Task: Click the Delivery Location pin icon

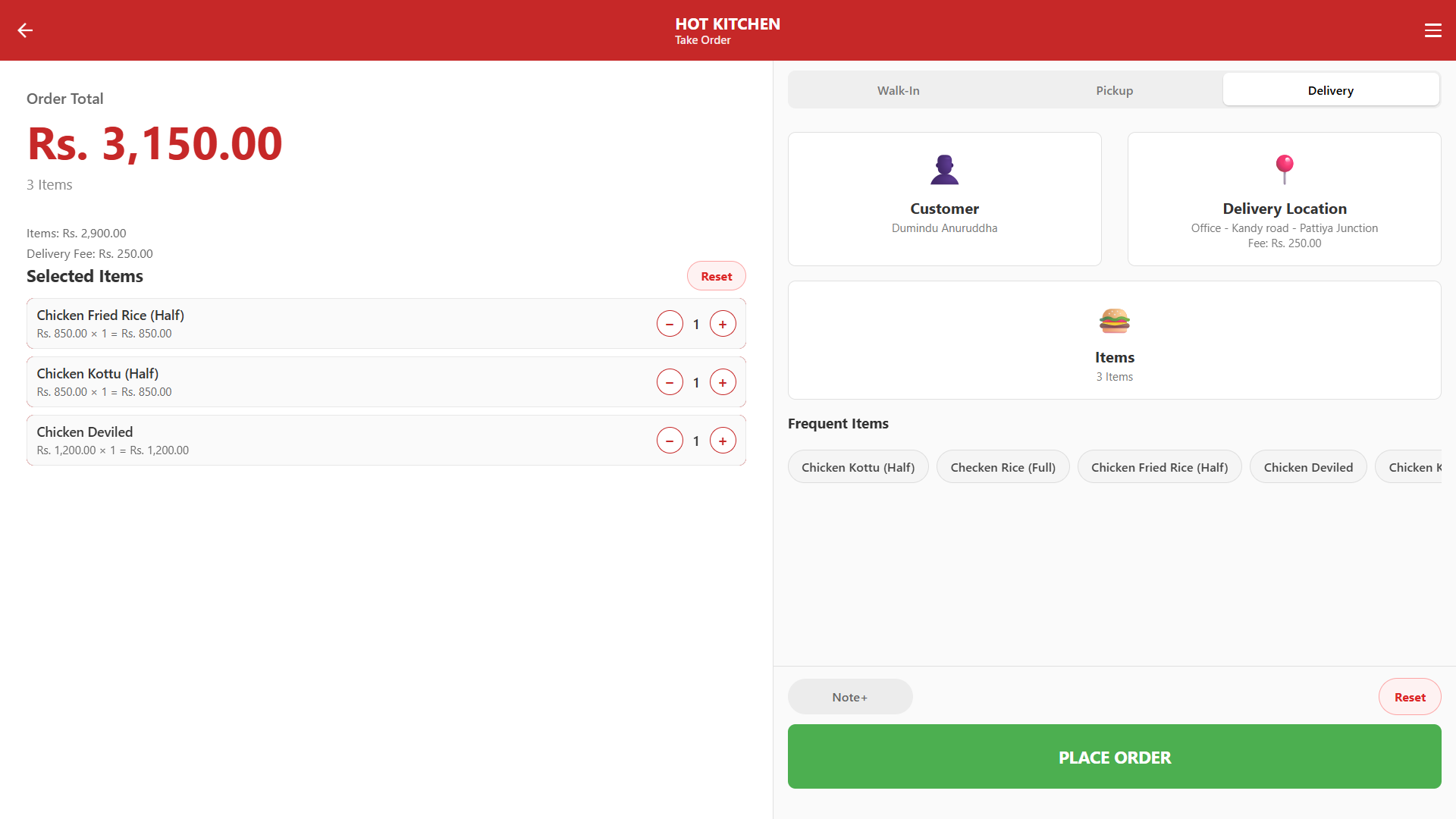Action: [1284, 170]
